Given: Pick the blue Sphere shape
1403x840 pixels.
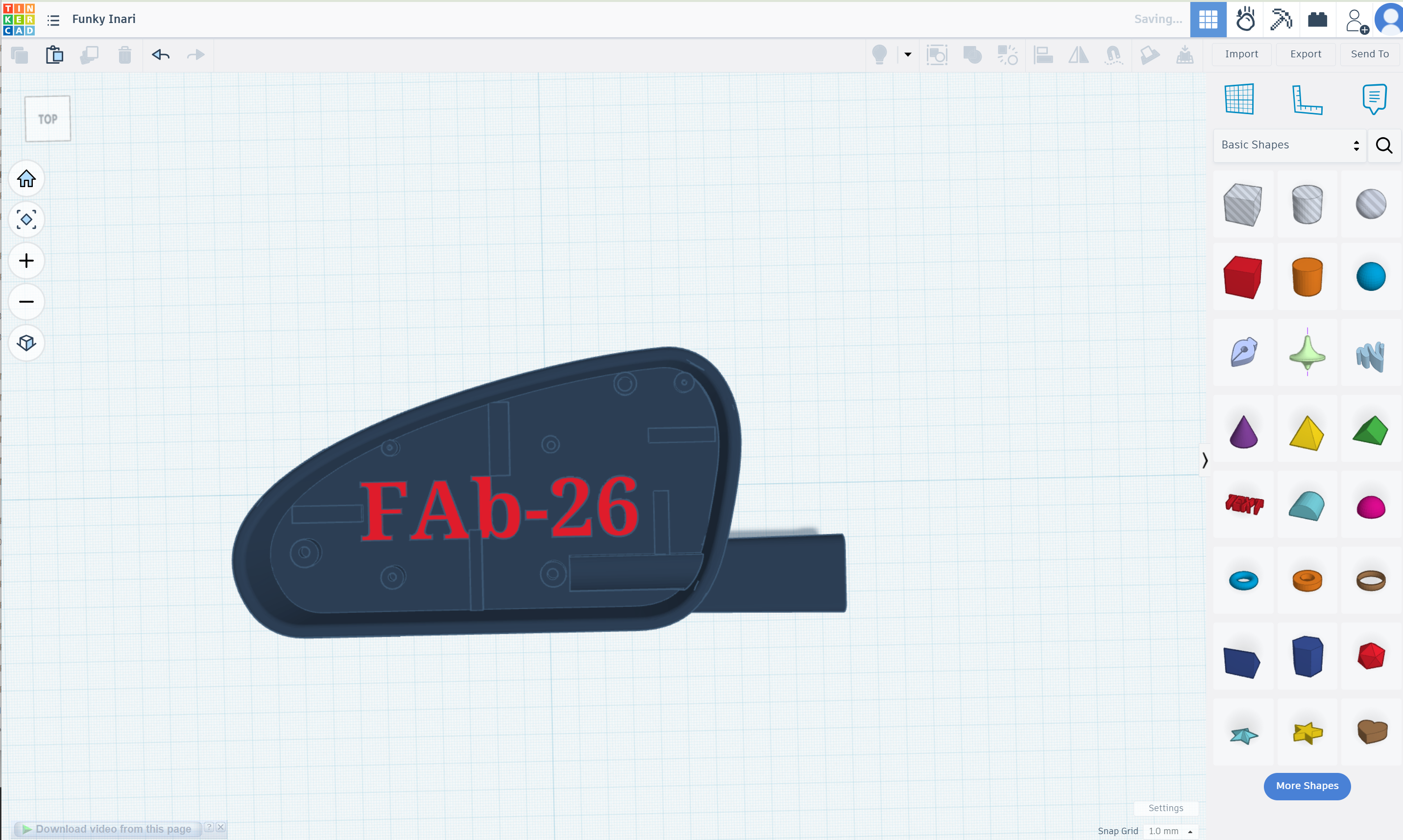Looking at the screenshot, I should (x=1371, y=276).
